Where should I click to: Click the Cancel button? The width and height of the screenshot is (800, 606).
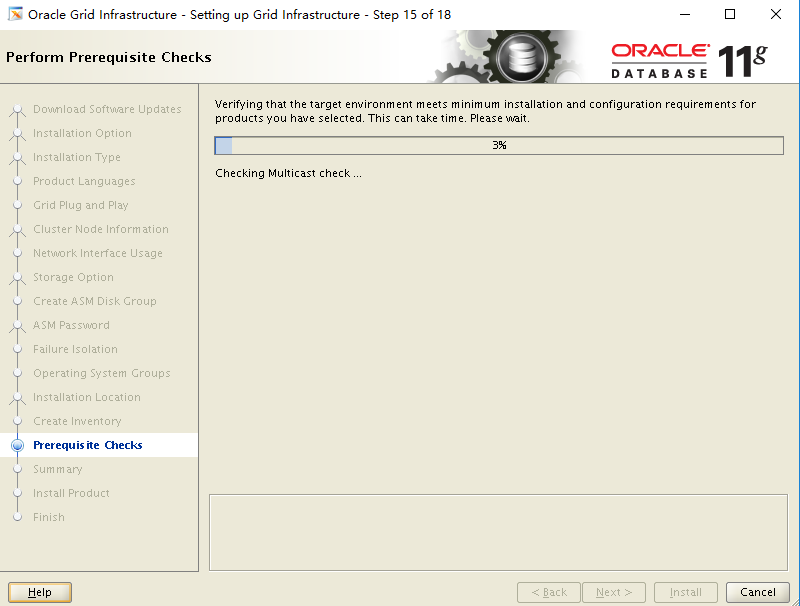coord(758,592)
